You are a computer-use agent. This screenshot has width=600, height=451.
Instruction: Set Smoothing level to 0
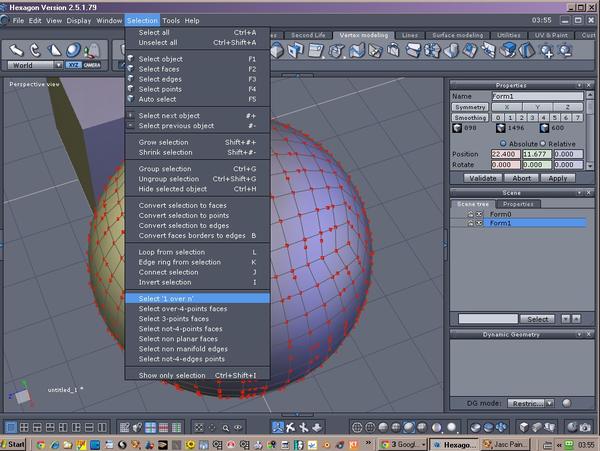pyautogui.click(x=497, y=117)
